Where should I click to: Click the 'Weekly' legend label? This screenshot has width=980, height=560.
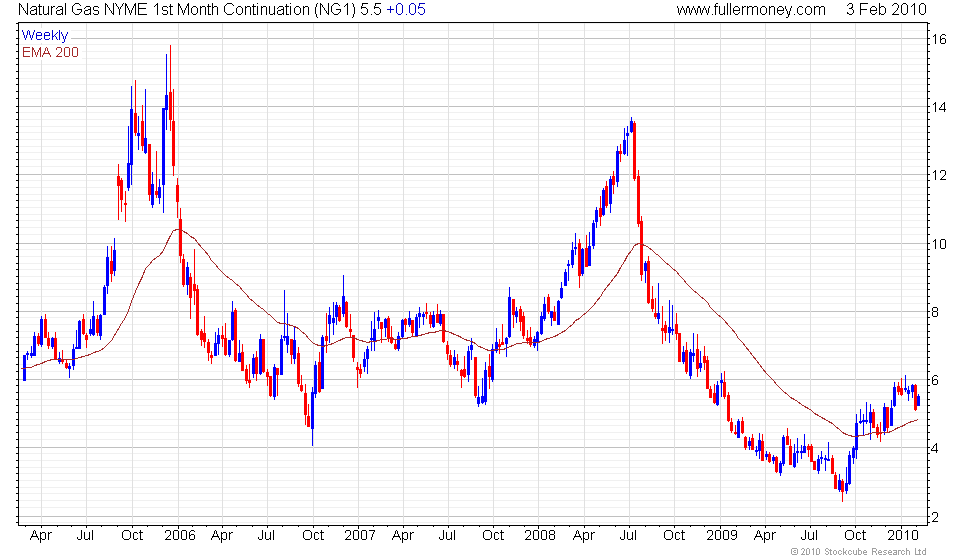(44, 36)
